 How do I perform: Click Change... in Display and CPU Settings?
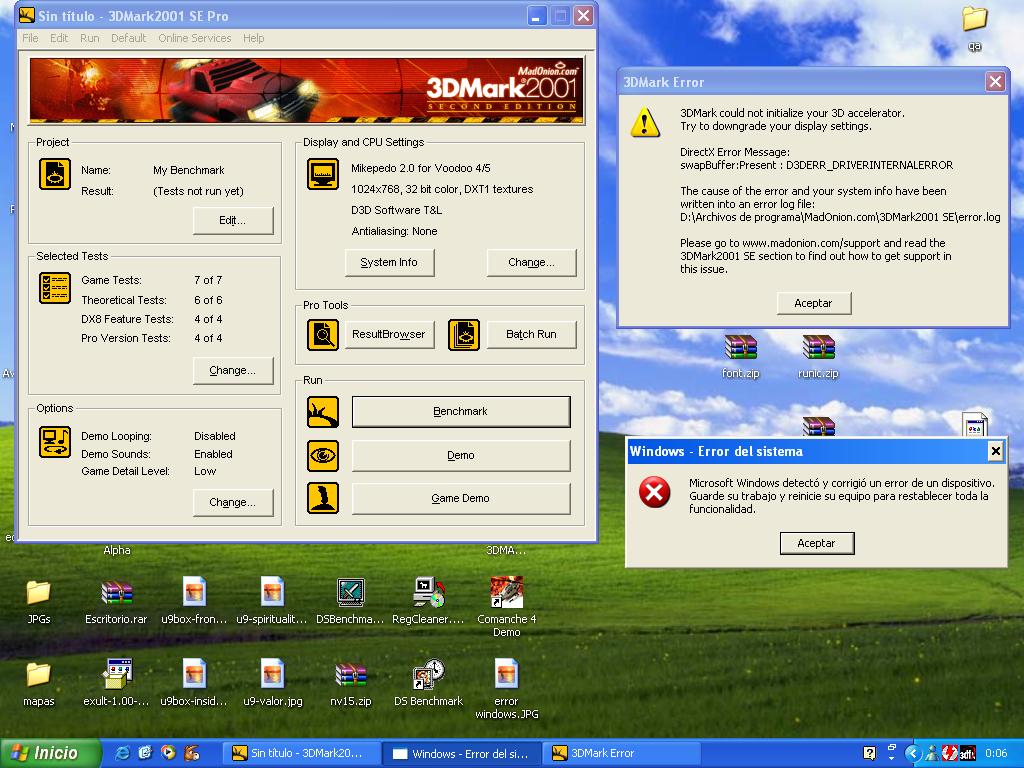(531, 263)
